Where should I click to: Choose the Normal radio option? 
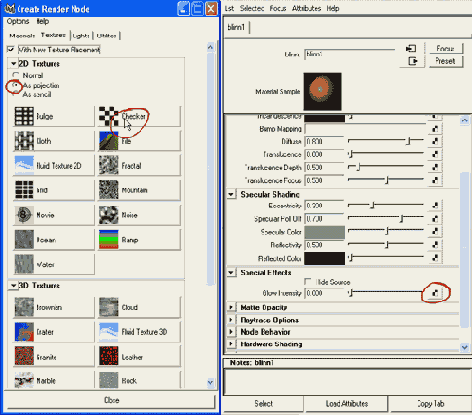[15, 75]
